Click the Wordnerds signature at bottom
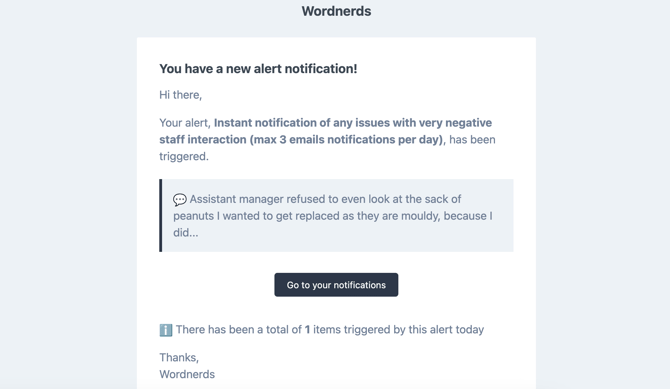Viewport: 670px width, 389px height. tap(187, 374)
